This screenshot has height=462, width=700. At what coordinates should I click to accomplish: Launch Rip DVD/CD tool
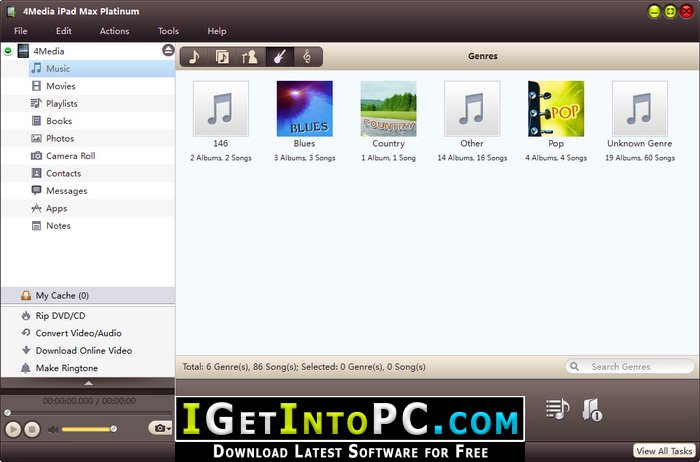54,316
